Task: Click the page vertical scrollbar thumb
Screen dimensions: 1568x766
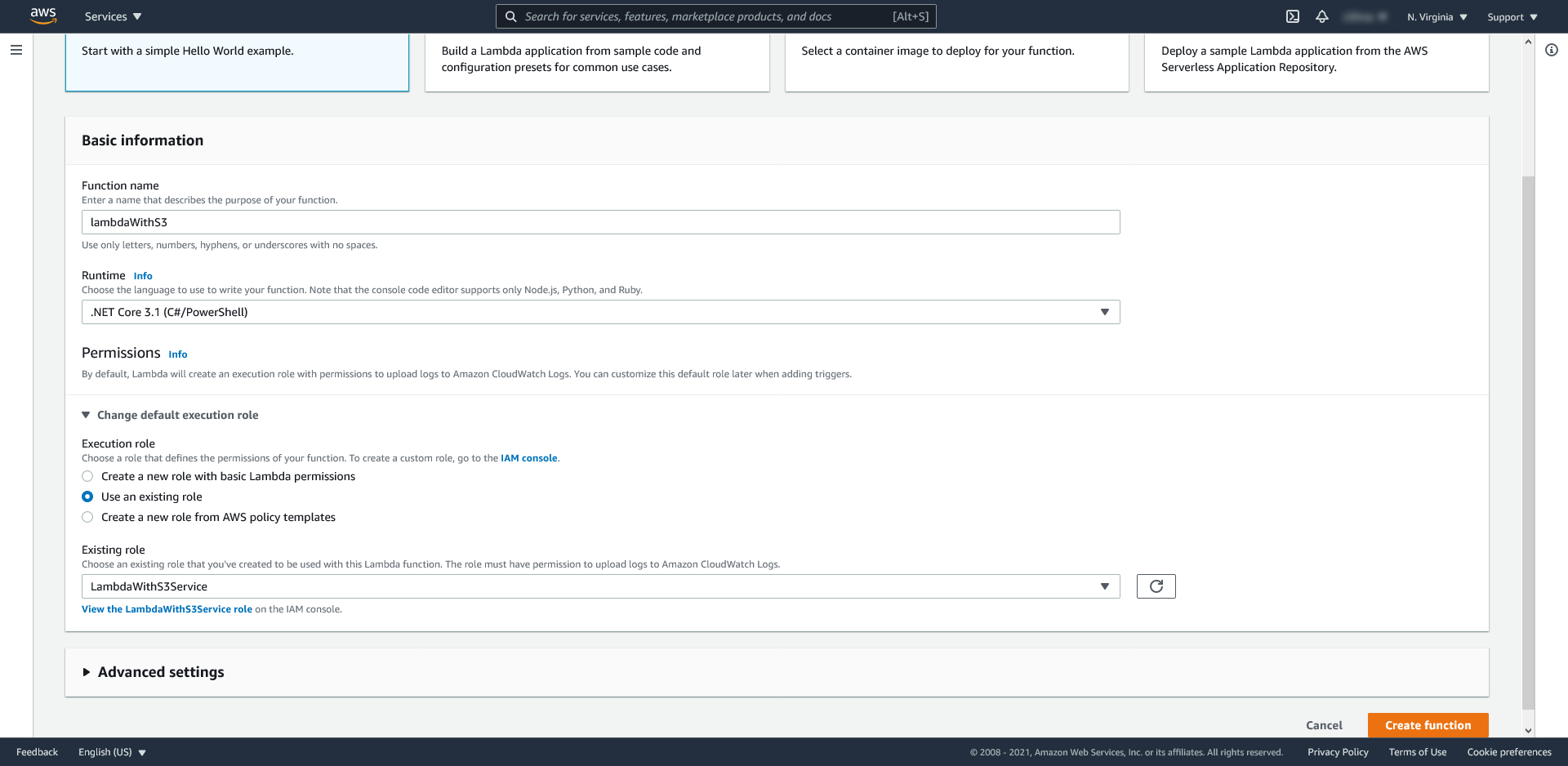Action: click(x=1528, y=443)
